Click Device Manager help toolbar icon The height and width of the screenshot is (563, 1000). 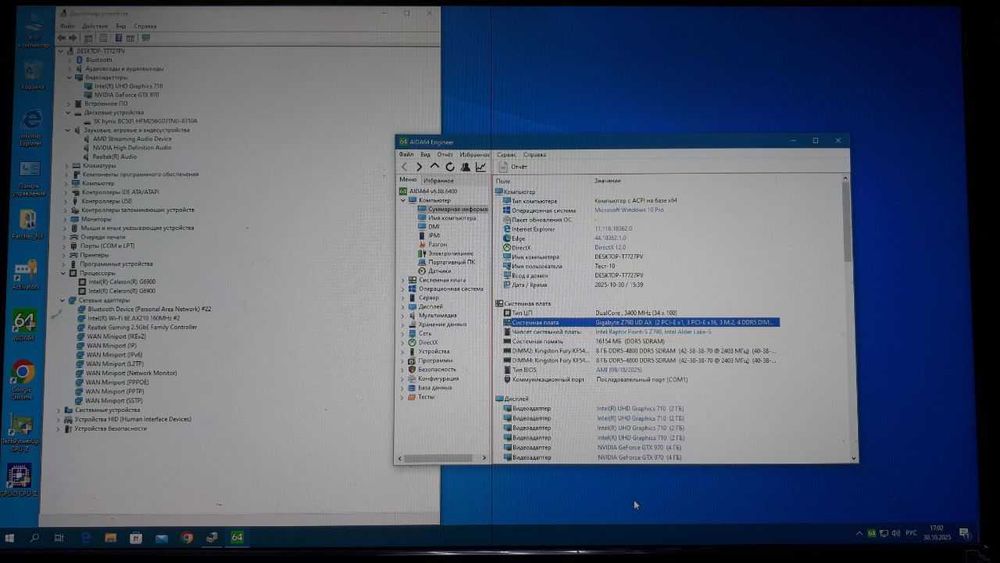[x=119, y=38]
